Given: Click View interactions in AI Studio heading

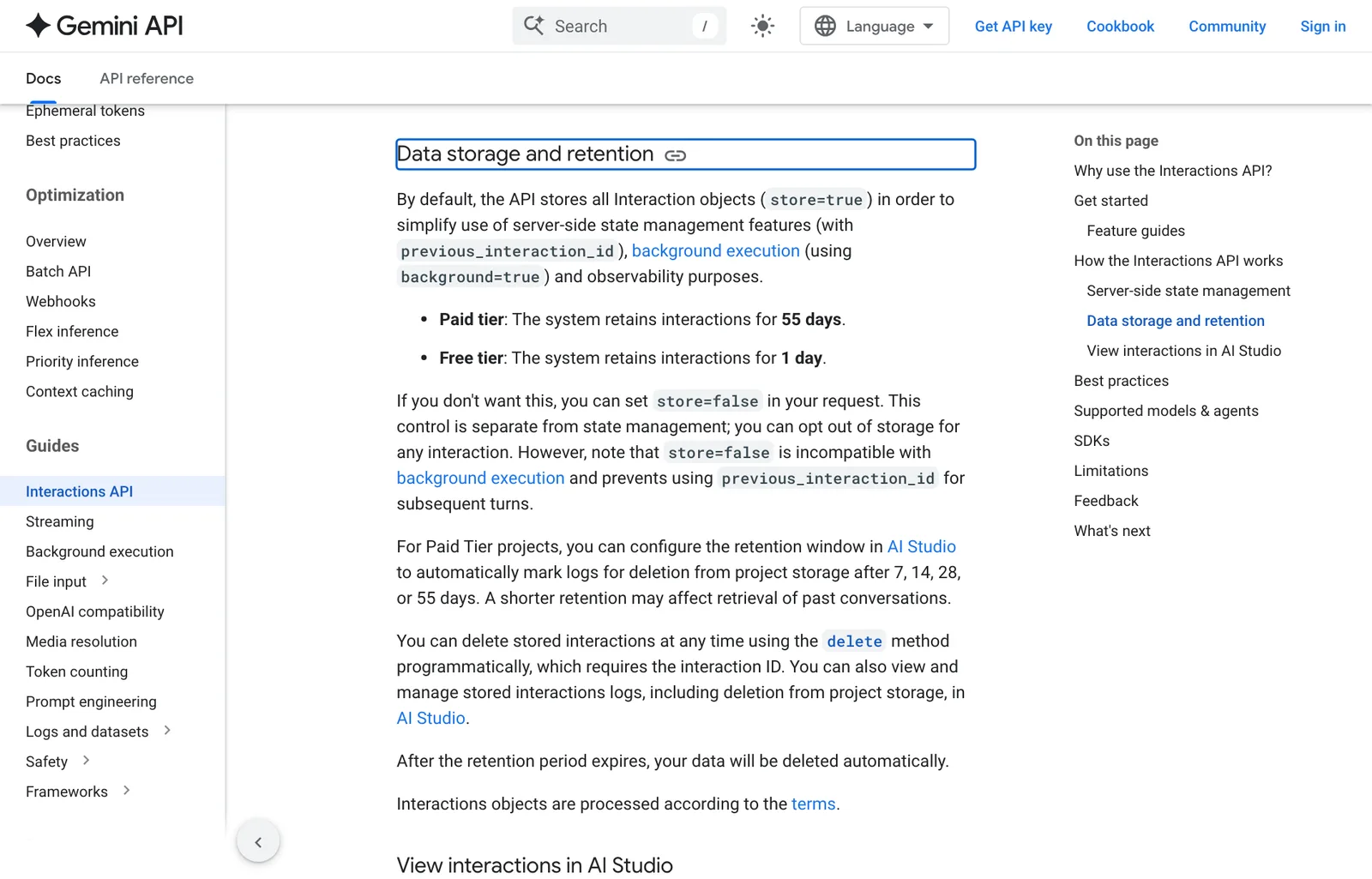Looking at the screenshot, I should tap(534, 864).
